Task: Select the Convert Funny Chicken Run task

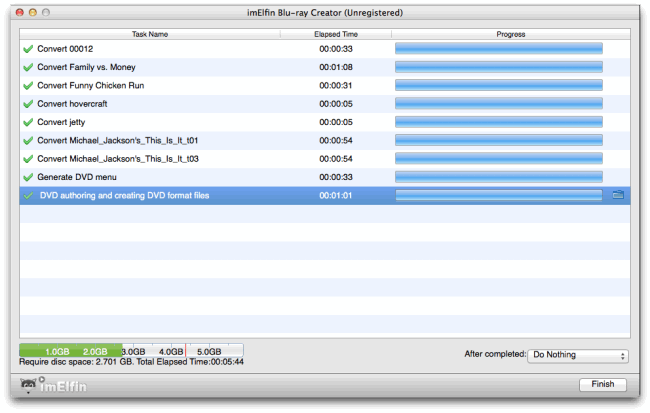Action: pos(325,85)
